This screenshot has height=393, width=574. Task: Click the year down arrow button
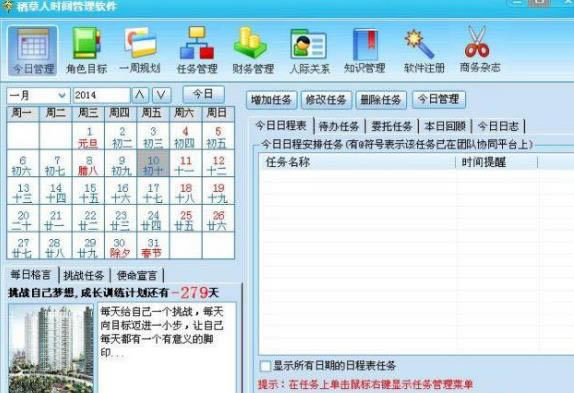point(161,96)
